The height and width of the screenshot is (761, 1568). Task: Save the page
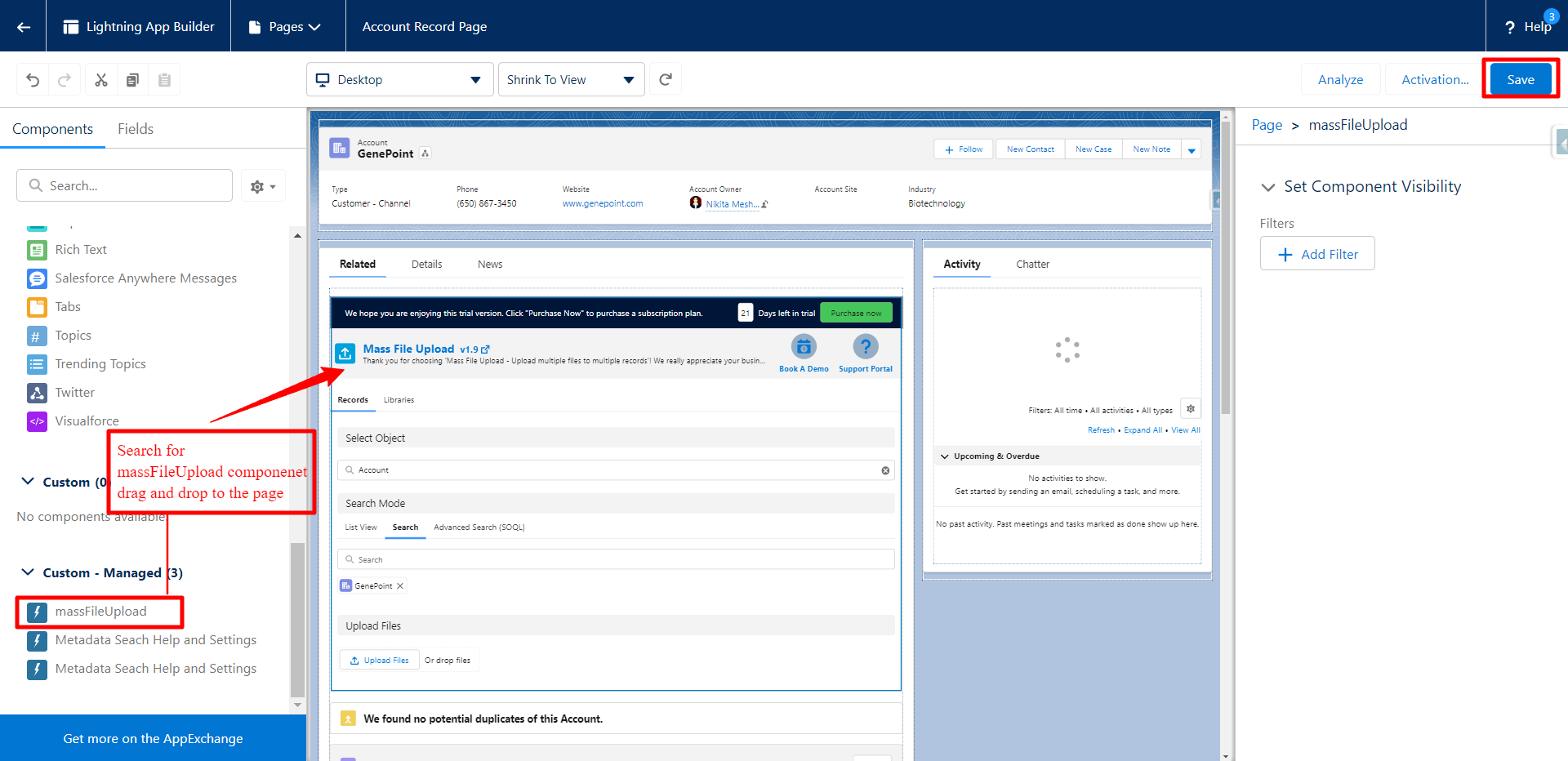click(x=1520, y=79)
